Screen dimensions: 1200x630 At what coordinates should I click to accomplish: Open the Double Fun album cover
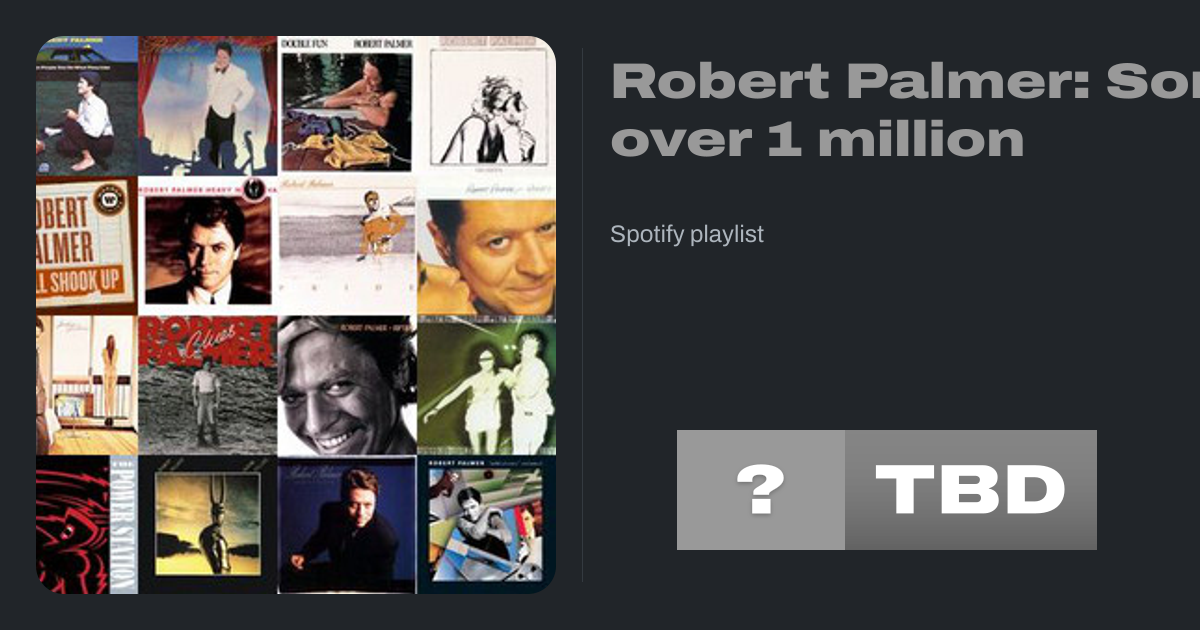pyautogui.click(x=347, y=106)
